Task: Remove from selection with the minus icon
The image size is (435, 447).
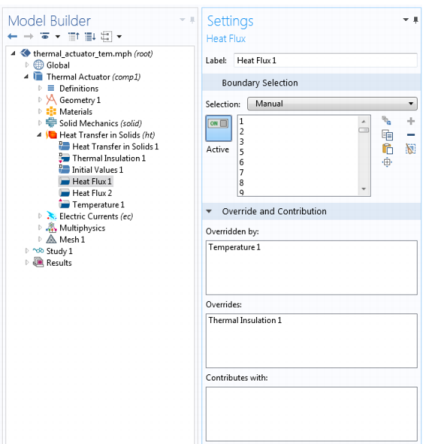Action: [411, 135]
